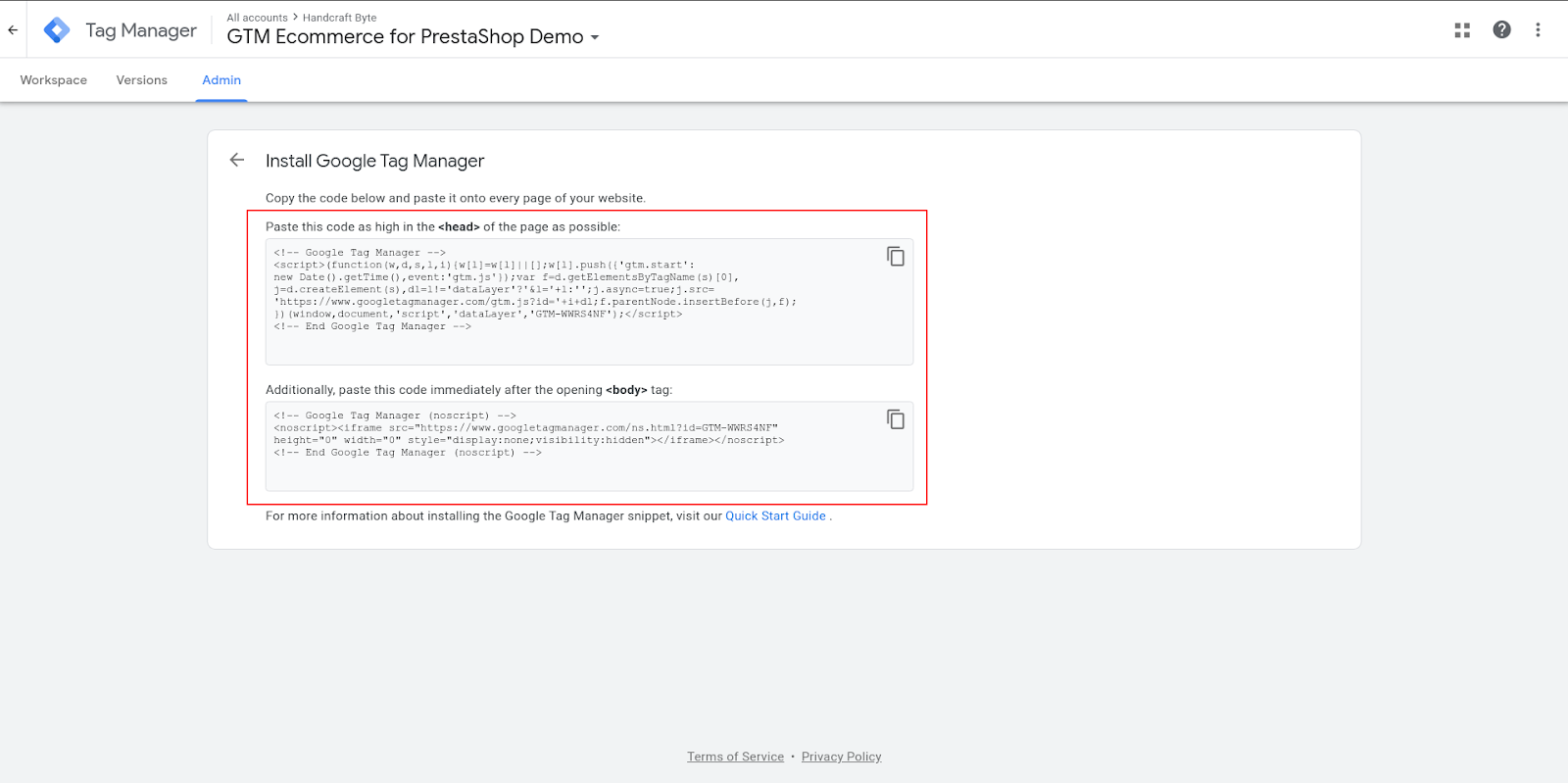Switch to the Workspace tab
This screenshot has height=783, width=1568.
coord(54,80)
